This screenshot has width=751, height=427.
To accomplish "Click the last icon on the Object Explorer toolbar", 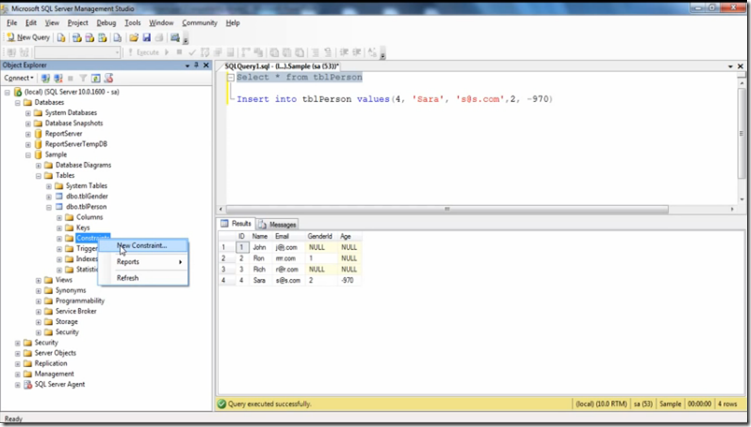I will pos(109,78).
